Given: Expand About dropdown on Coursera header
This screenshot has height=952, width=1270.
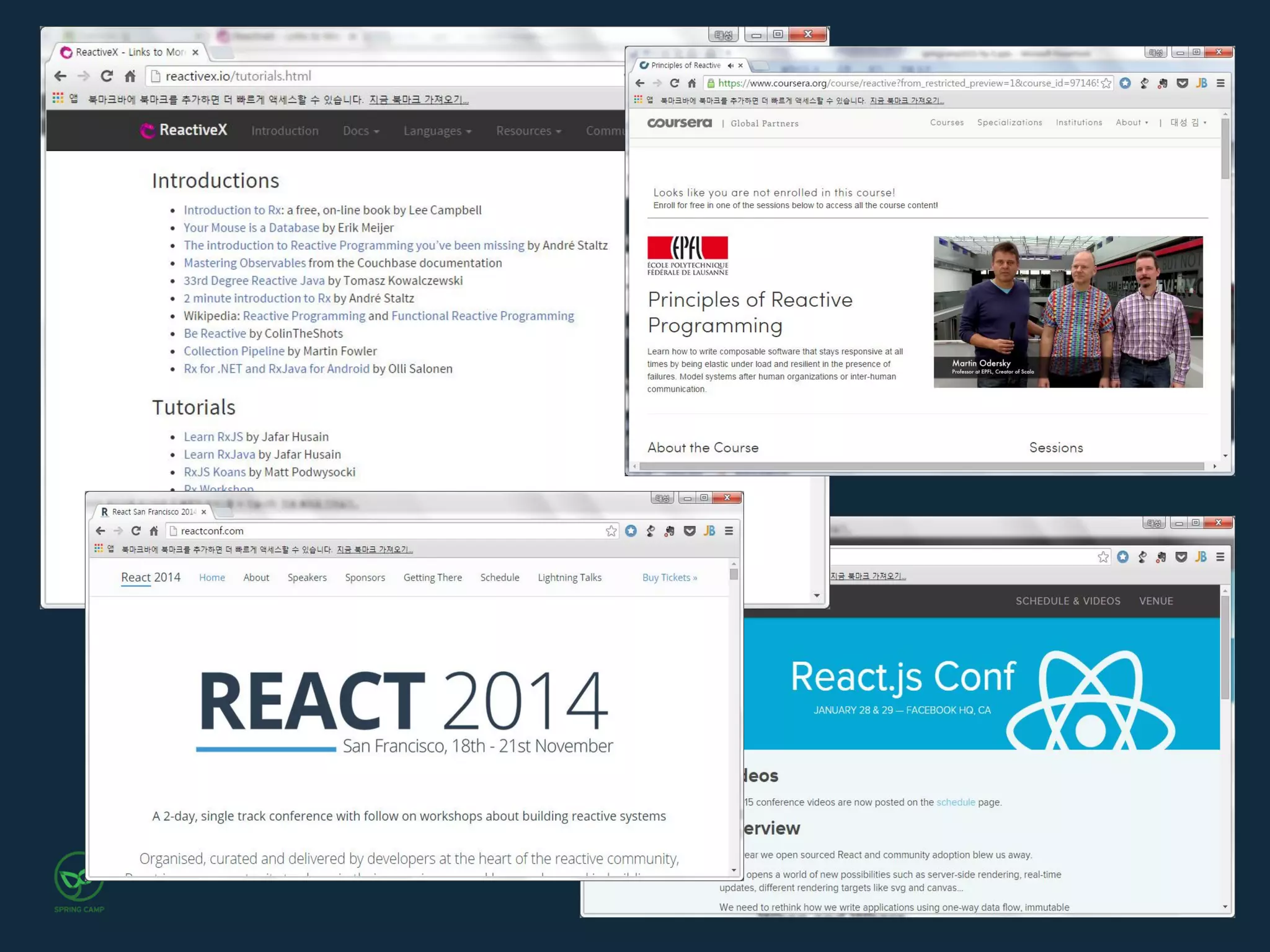Looking at the screenshot, I should coord(1131,123).
